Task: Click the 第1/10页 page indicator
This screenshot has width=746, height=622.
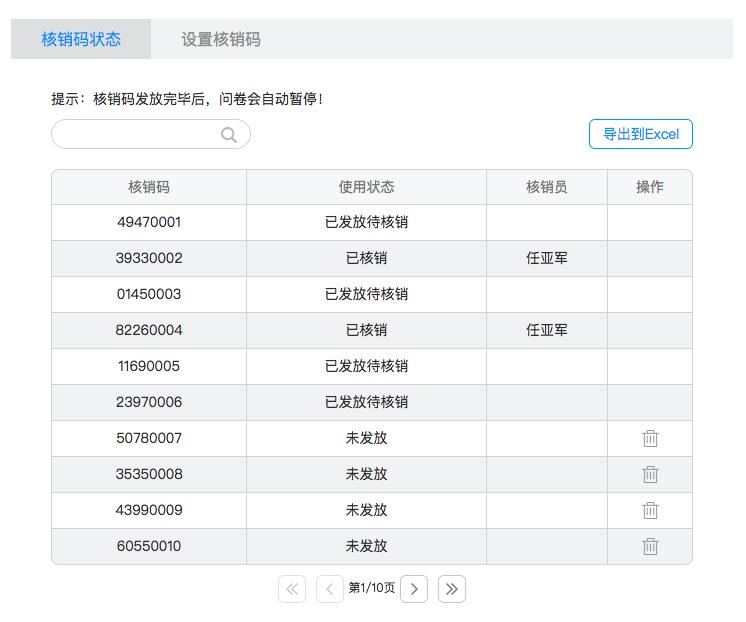Action: (x=372, y=588)
